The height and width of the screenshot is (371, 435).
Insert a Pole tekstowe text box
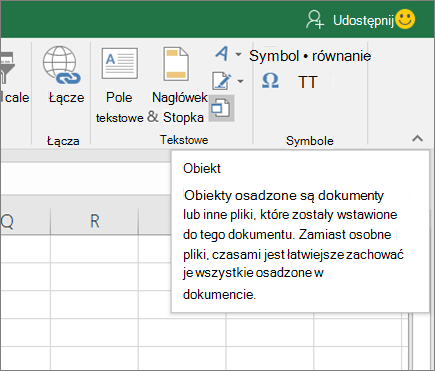point(119,85)
